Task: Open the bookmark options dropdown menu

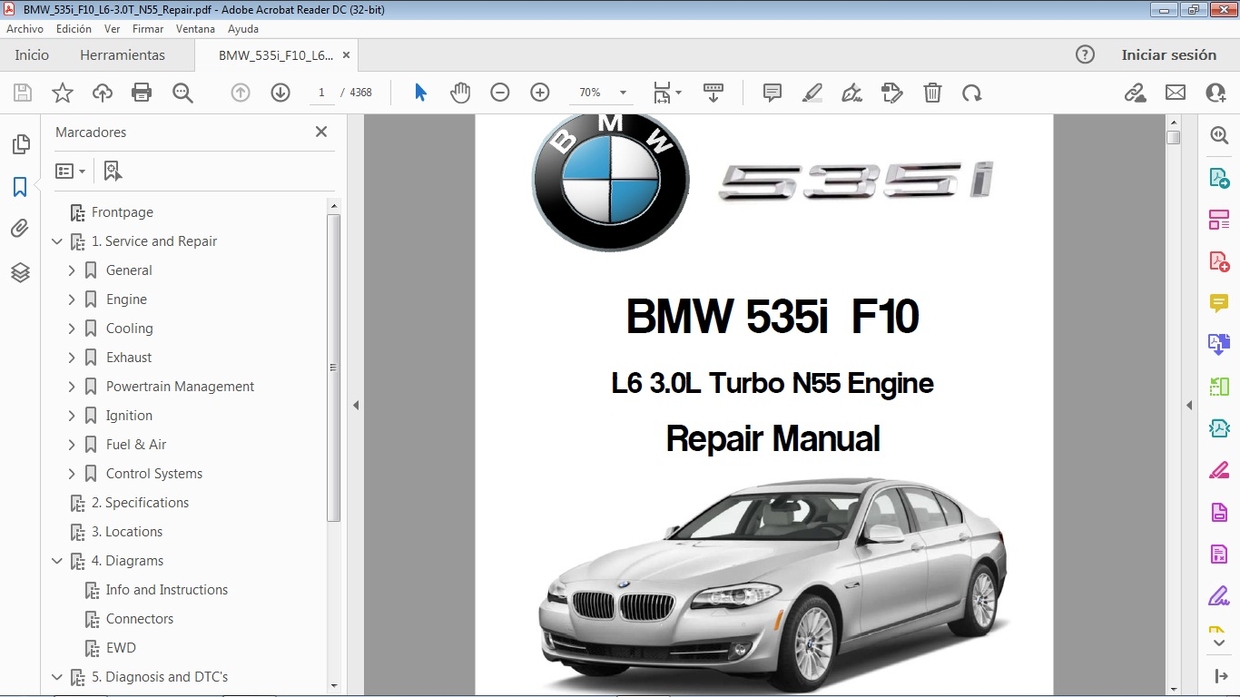Action: (70, 170)
